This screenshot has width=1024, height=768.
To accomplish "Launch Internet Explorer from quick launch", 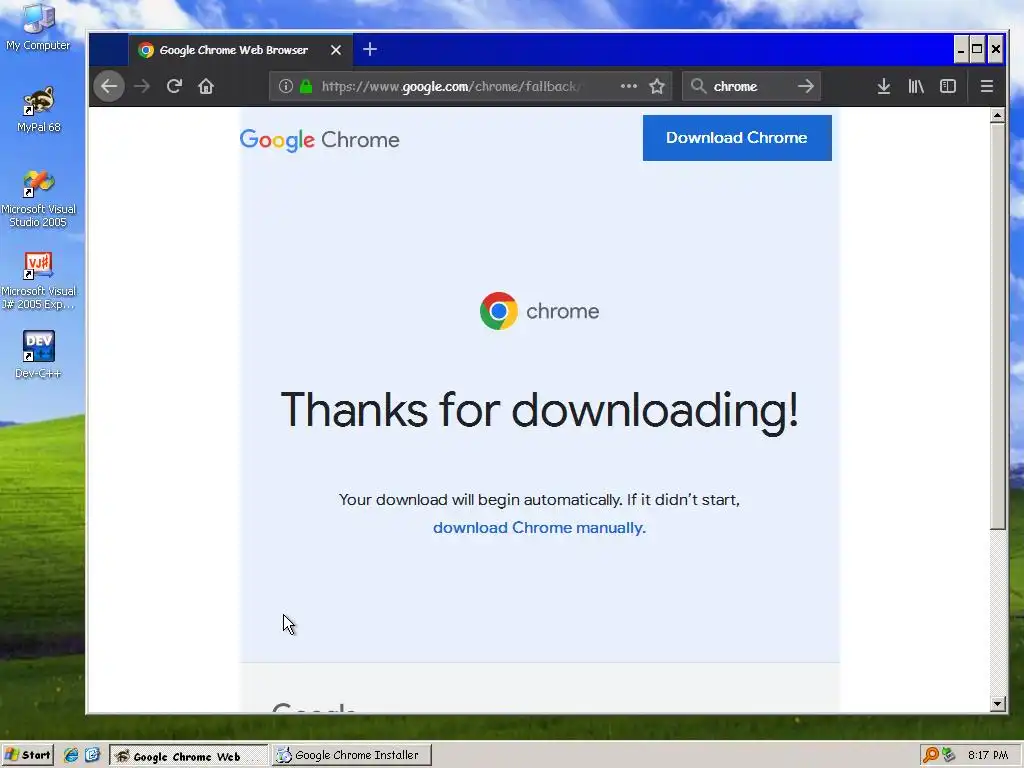I will coord(71,756).
